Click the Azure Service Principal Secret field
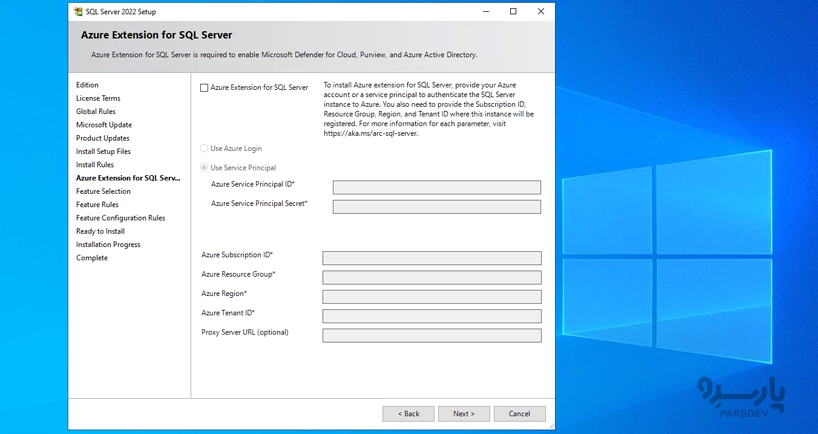818x434 pixels. point(436,207)
